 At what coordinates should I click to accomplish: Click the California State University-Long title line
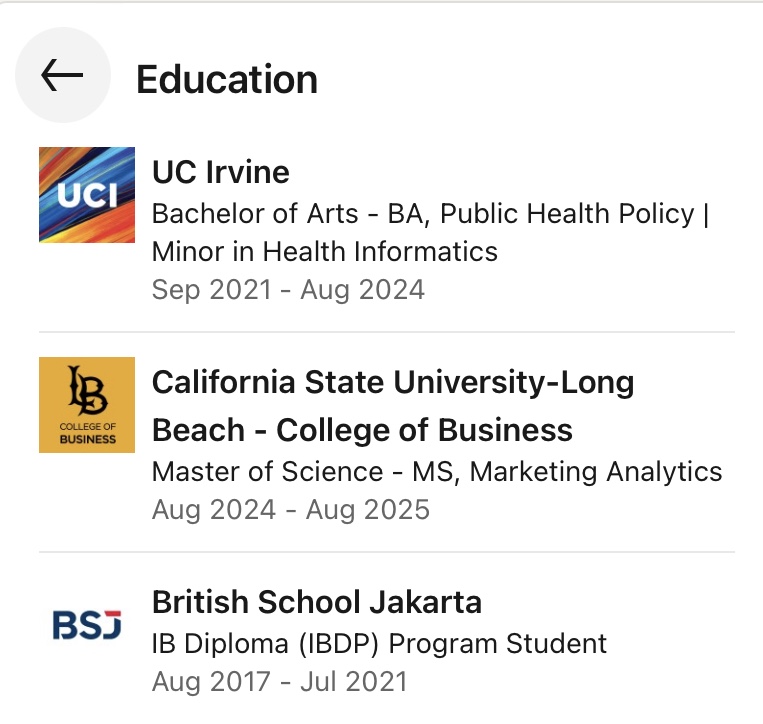click(x=393, y=381)
